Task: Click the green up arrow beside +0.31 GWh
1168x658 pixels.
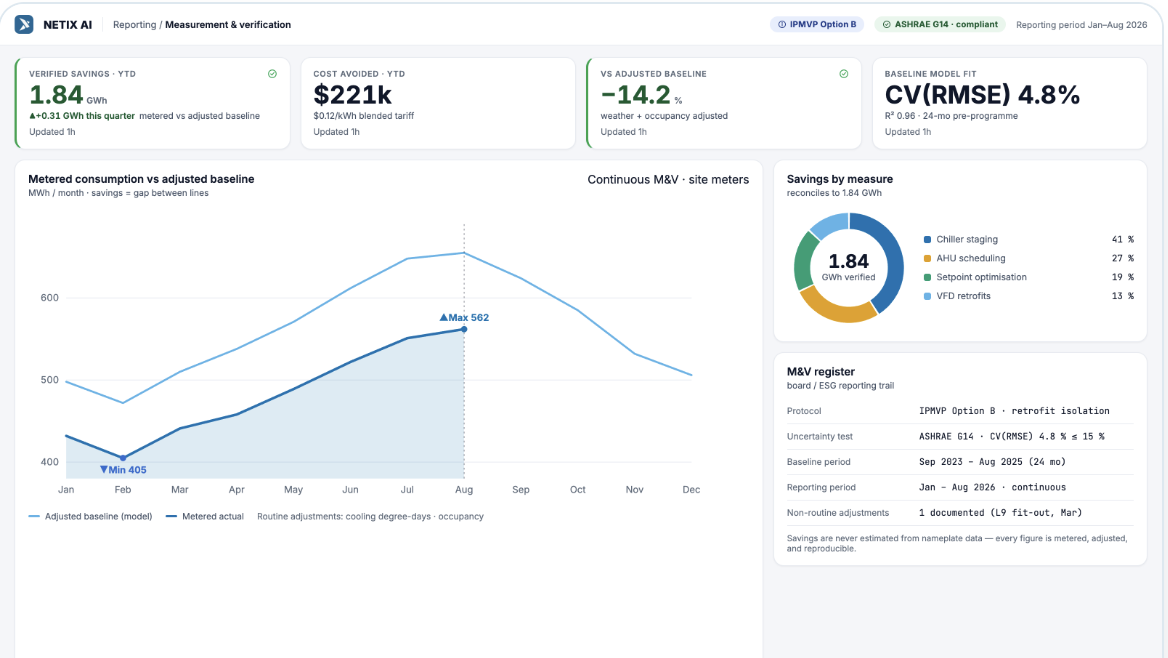Action: 32,116
